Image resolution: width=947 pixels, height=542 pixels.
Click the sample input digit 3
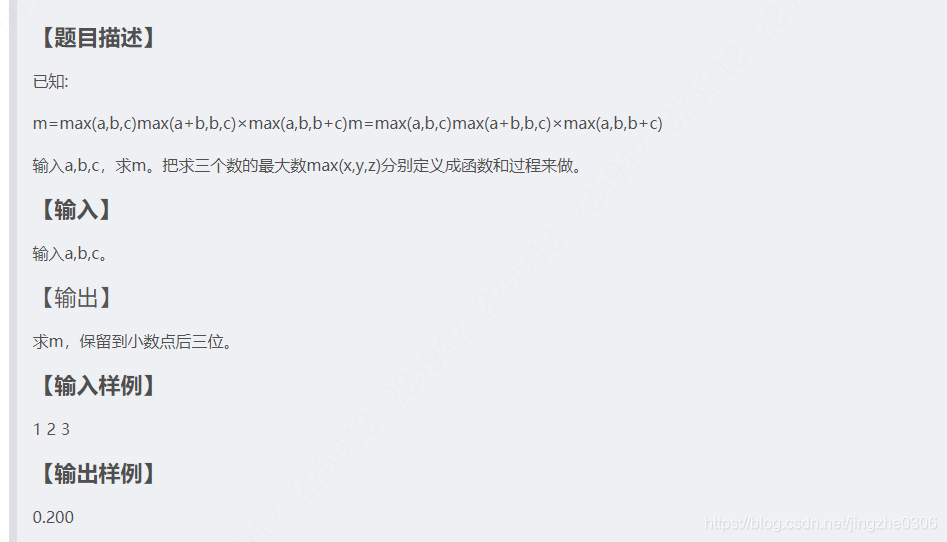coord(65,430)
